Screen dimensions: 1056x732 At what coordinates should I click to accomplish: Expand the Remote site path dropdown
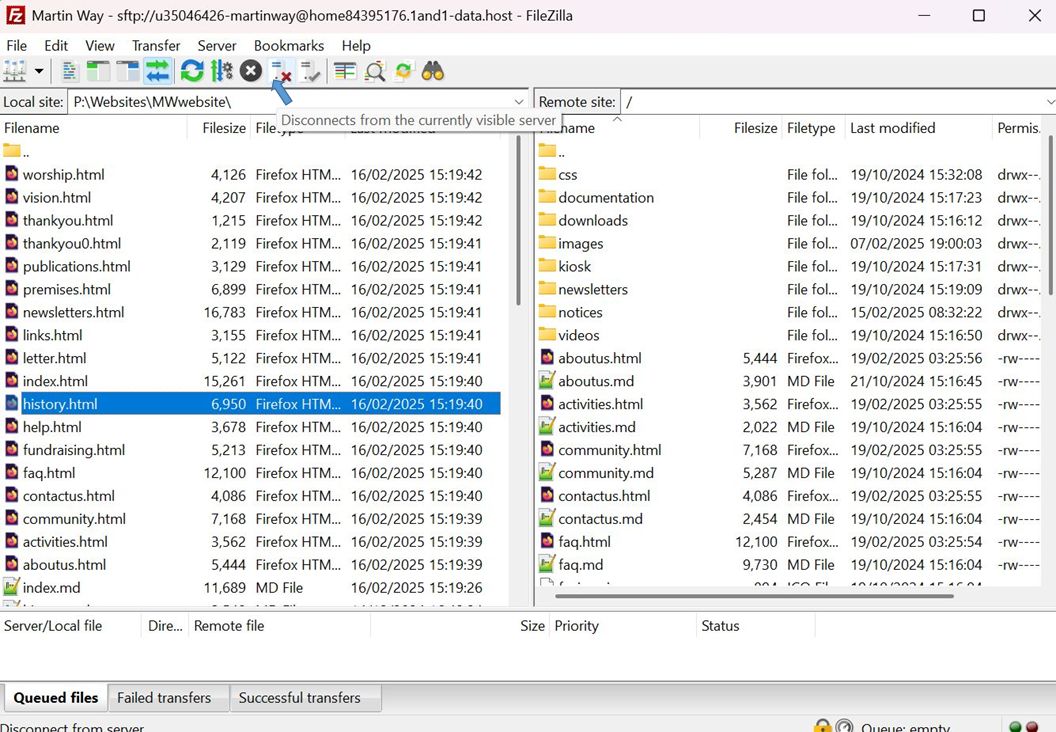[x=1049, y=102]
